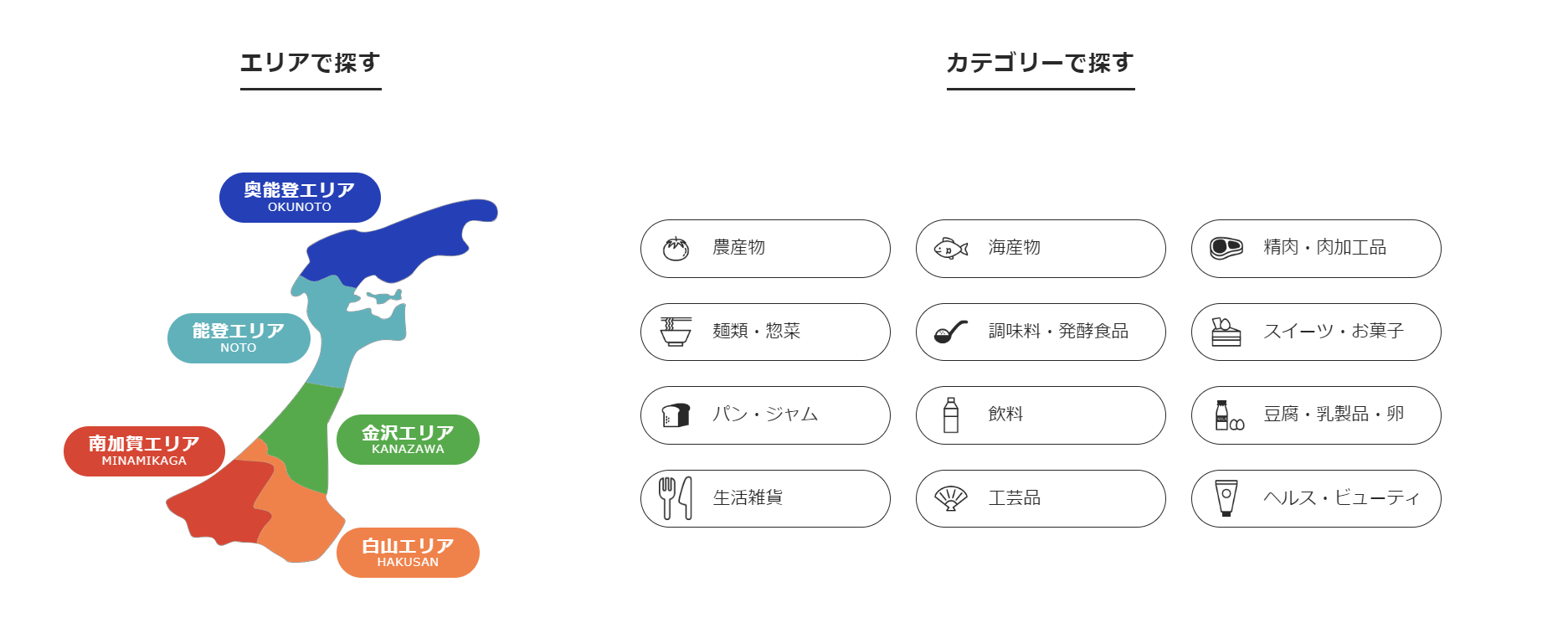
Task: Click the cake slice icon
Action: click(1226, 332)
